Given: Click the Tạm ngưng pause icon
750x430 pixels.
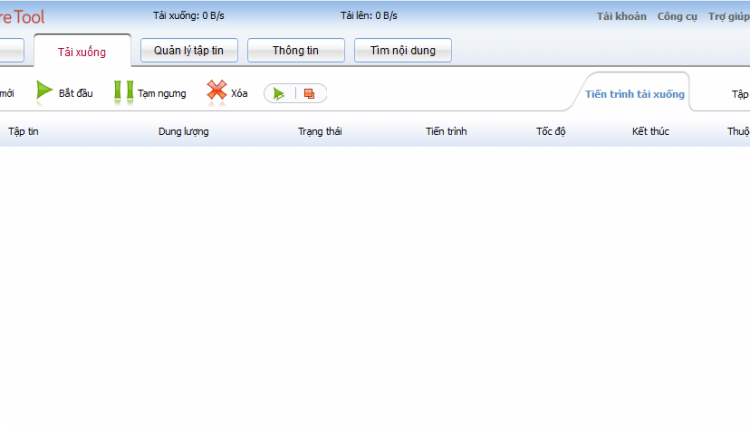Looking at the screenshot, I should (x=123, y=91).
